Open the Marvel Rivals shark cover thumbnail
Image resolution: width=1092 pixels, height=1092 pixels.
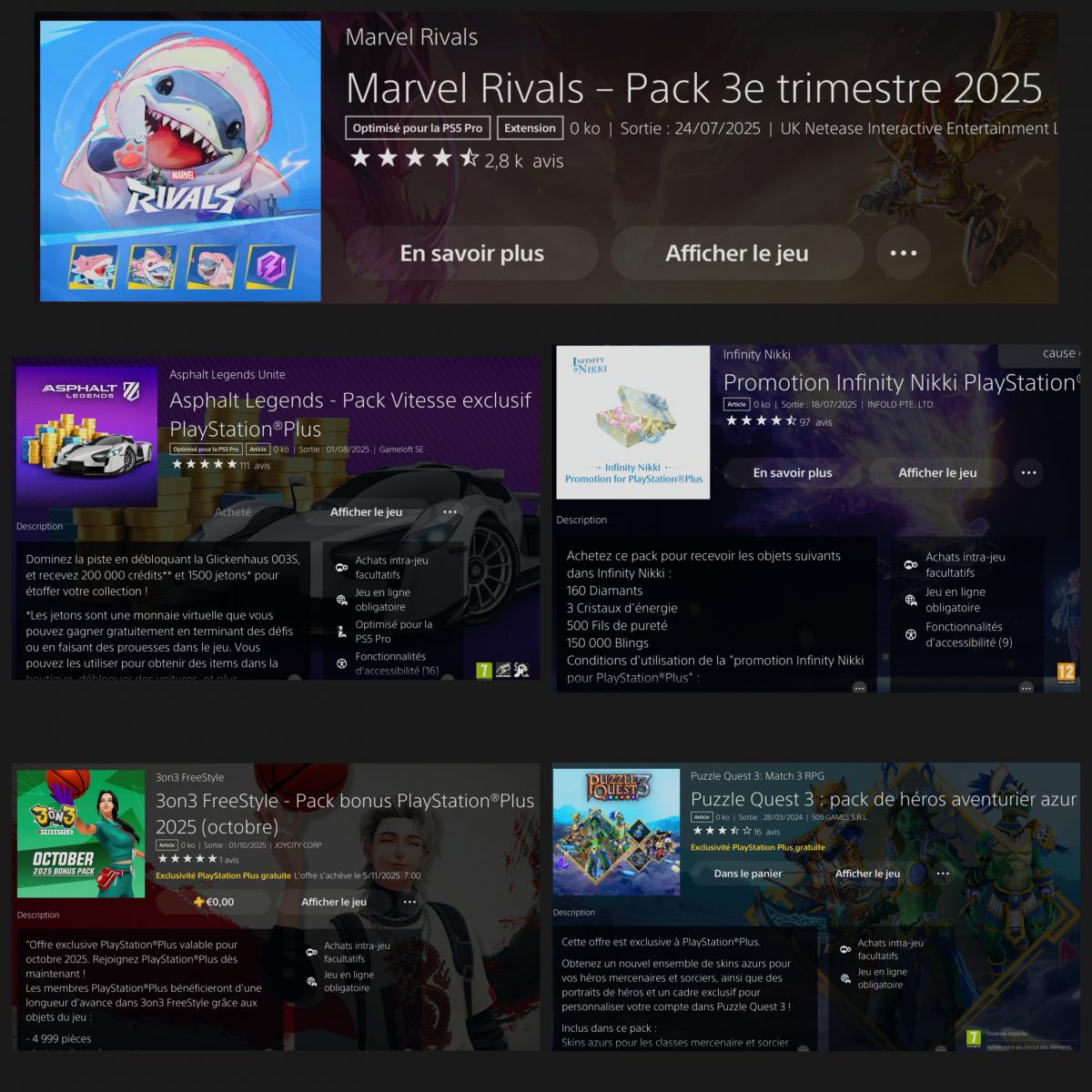click(181, 161)
